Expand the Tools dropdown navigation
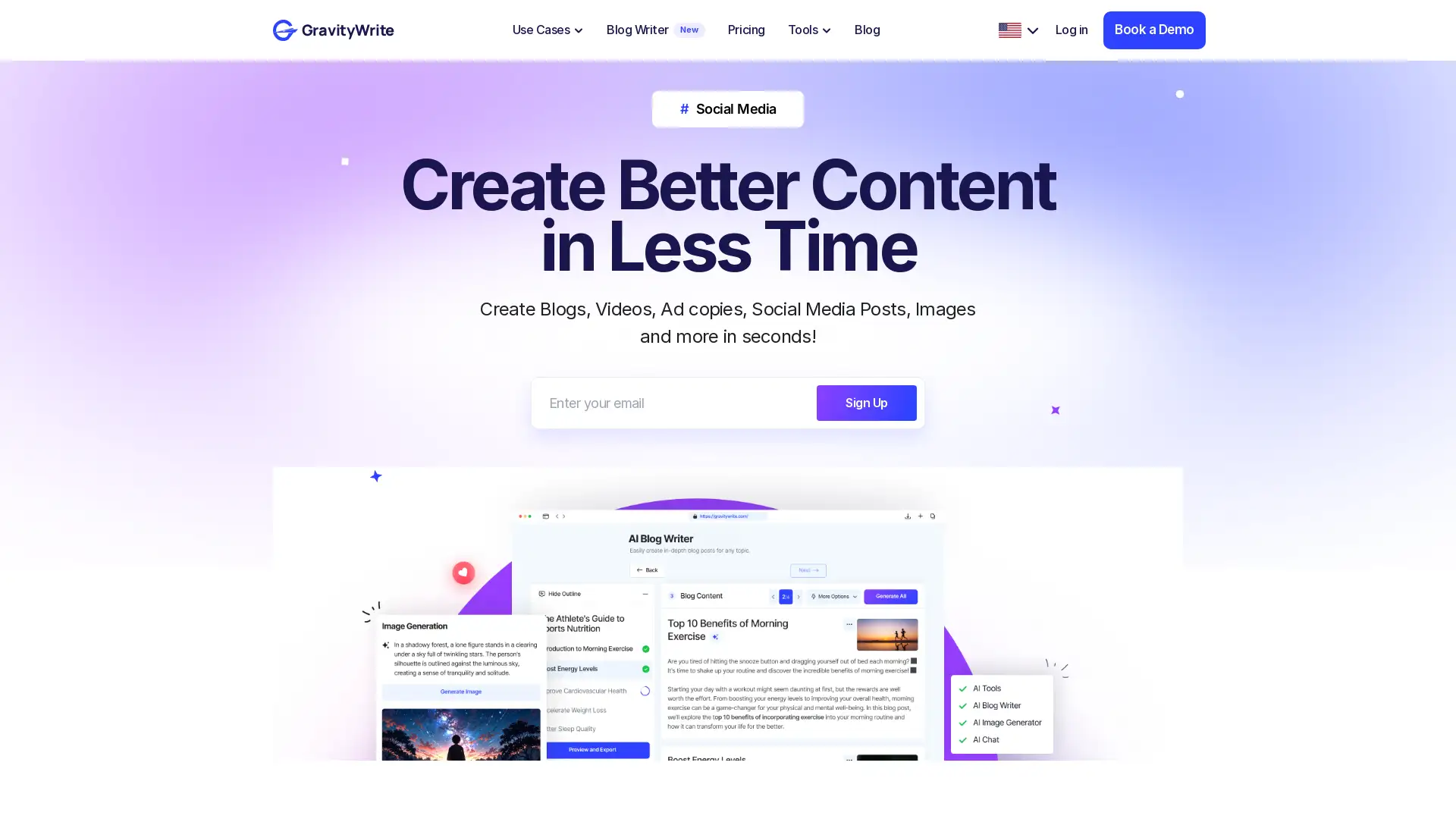This screenshot has height=819, width=1456. pos(809,30)
